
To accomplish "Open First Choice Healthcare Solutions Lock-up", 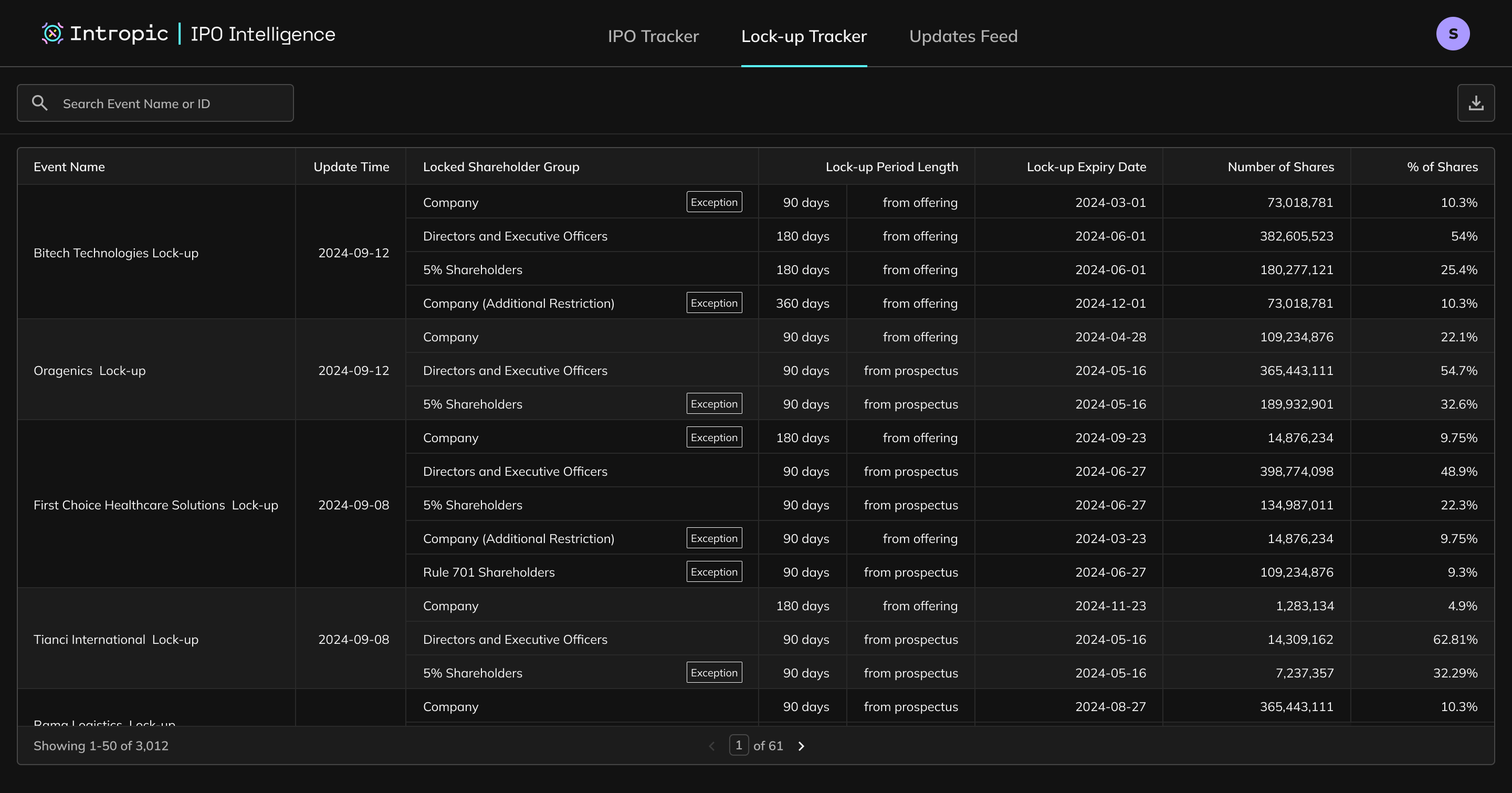I will pyautogui.click(x=155, y=505).
